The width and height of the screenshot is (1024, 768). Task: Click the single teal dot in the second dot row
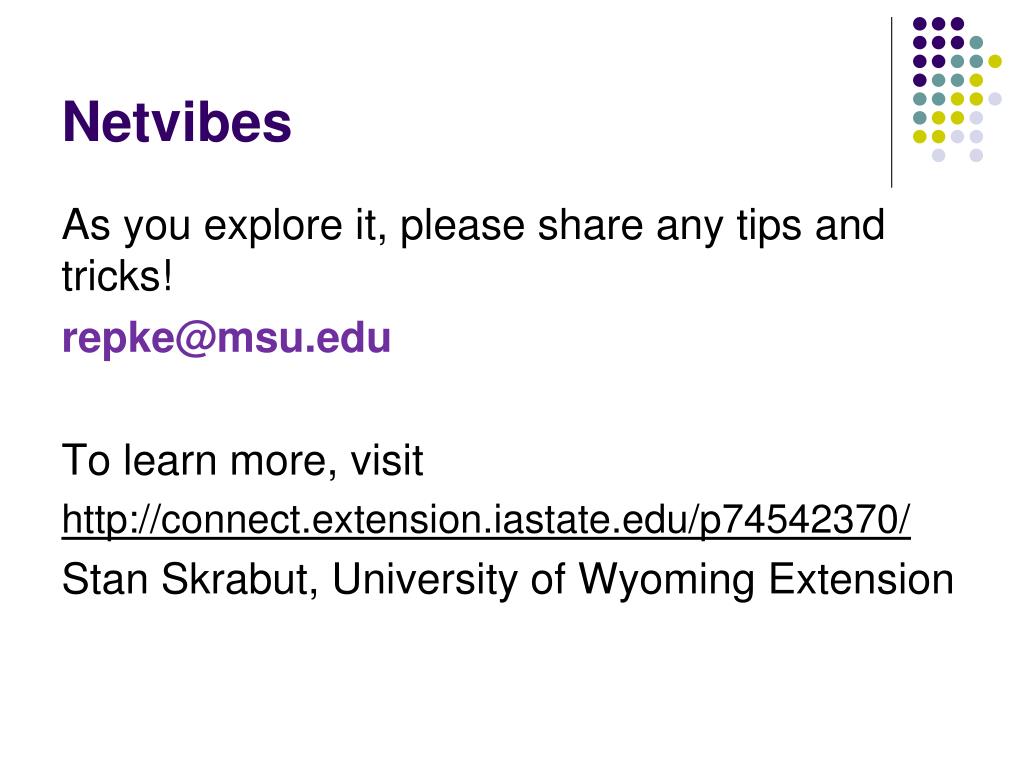(x=976, y=43)
